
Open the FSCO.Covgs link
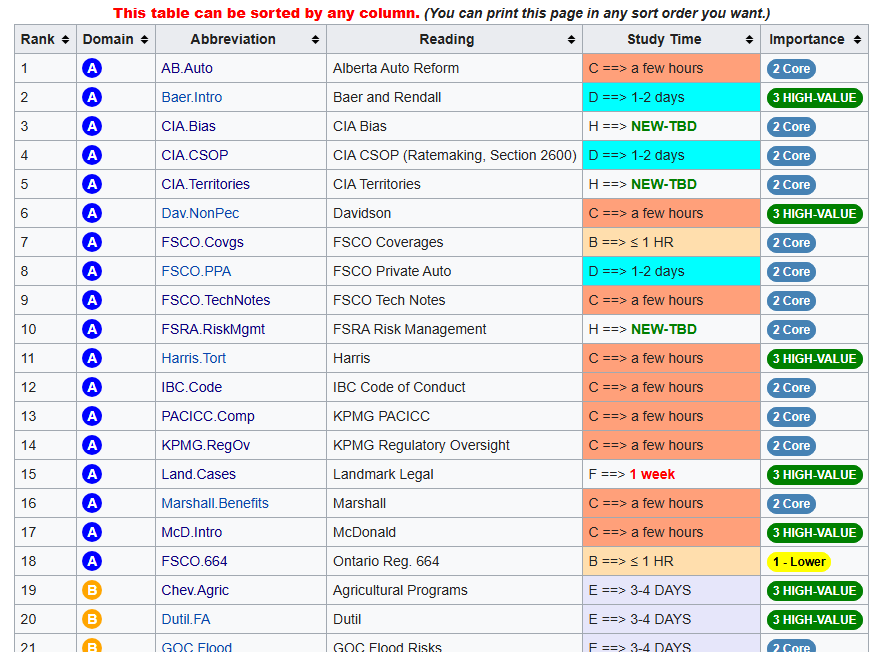[202, 243]
